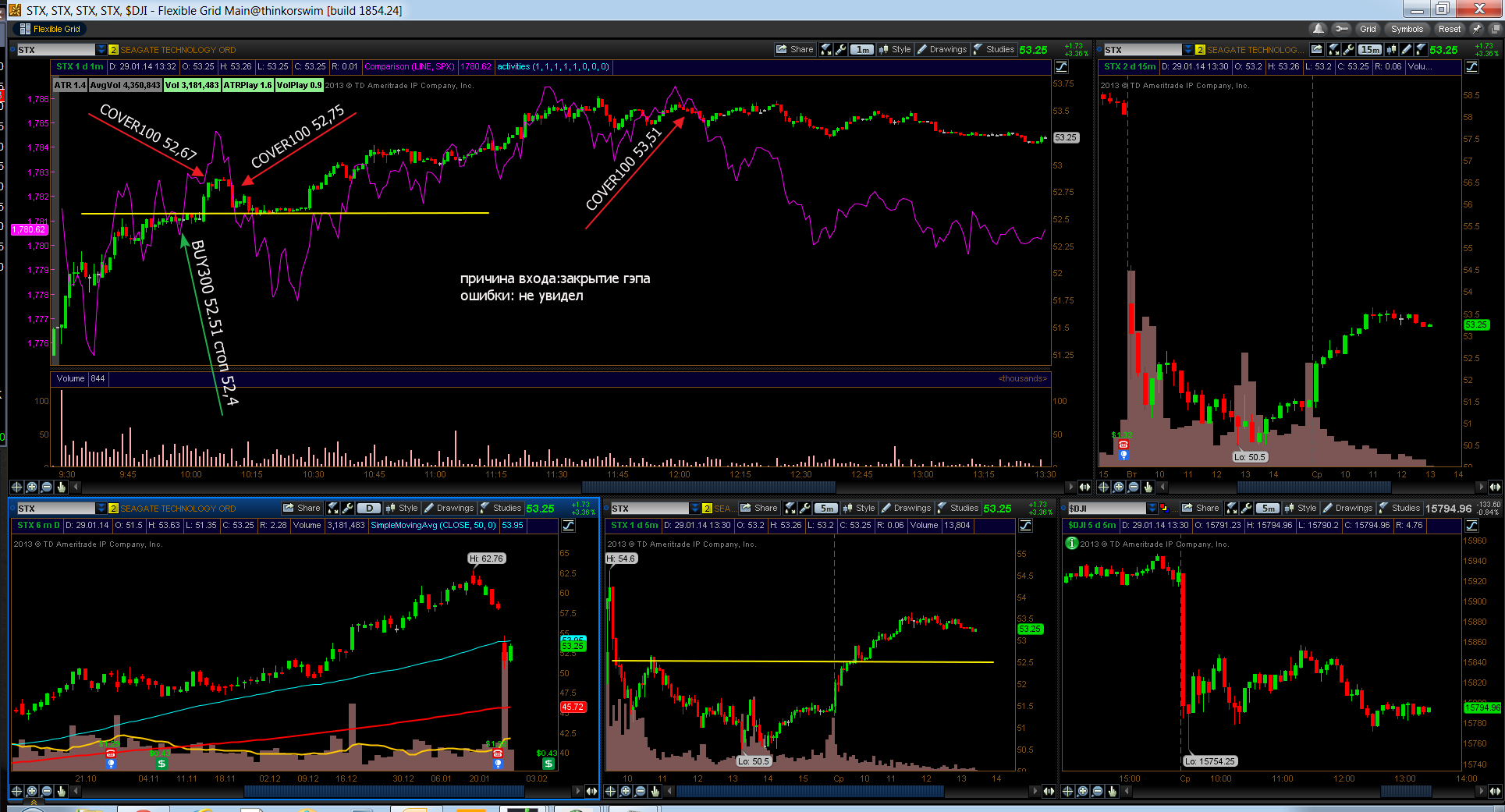Click pencil Drawings icon in 15m chart
The image size is (1505, 812).
1406,49
